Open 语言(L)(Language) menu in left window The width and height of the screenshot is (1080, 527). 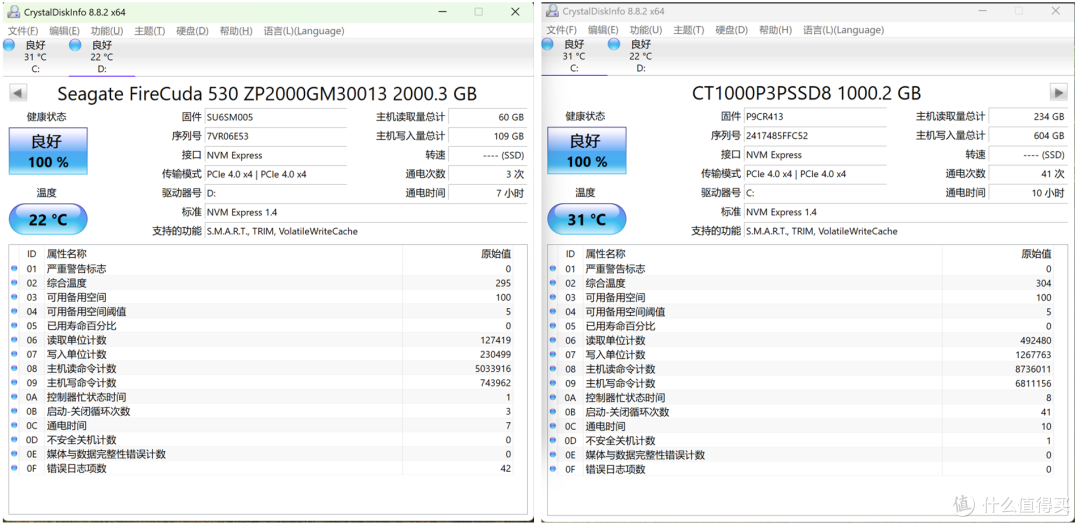click(x=304, y=31)
